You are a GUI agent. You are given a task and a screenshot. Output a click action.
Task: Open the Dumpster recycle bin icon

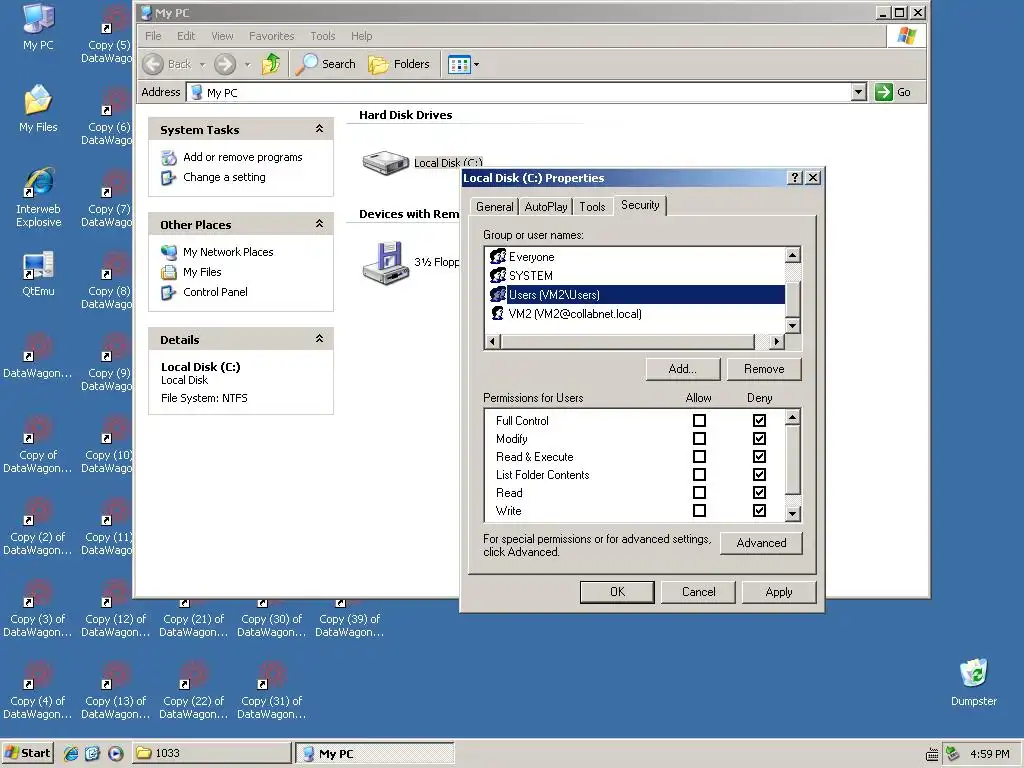973,682
